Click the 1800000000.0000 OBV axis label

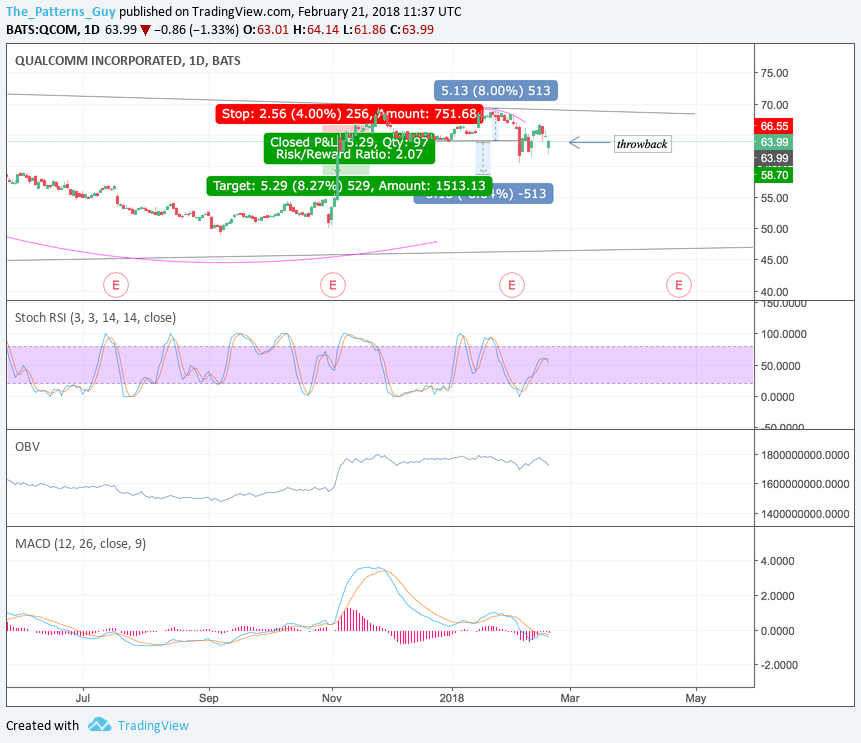click(805, 455)
